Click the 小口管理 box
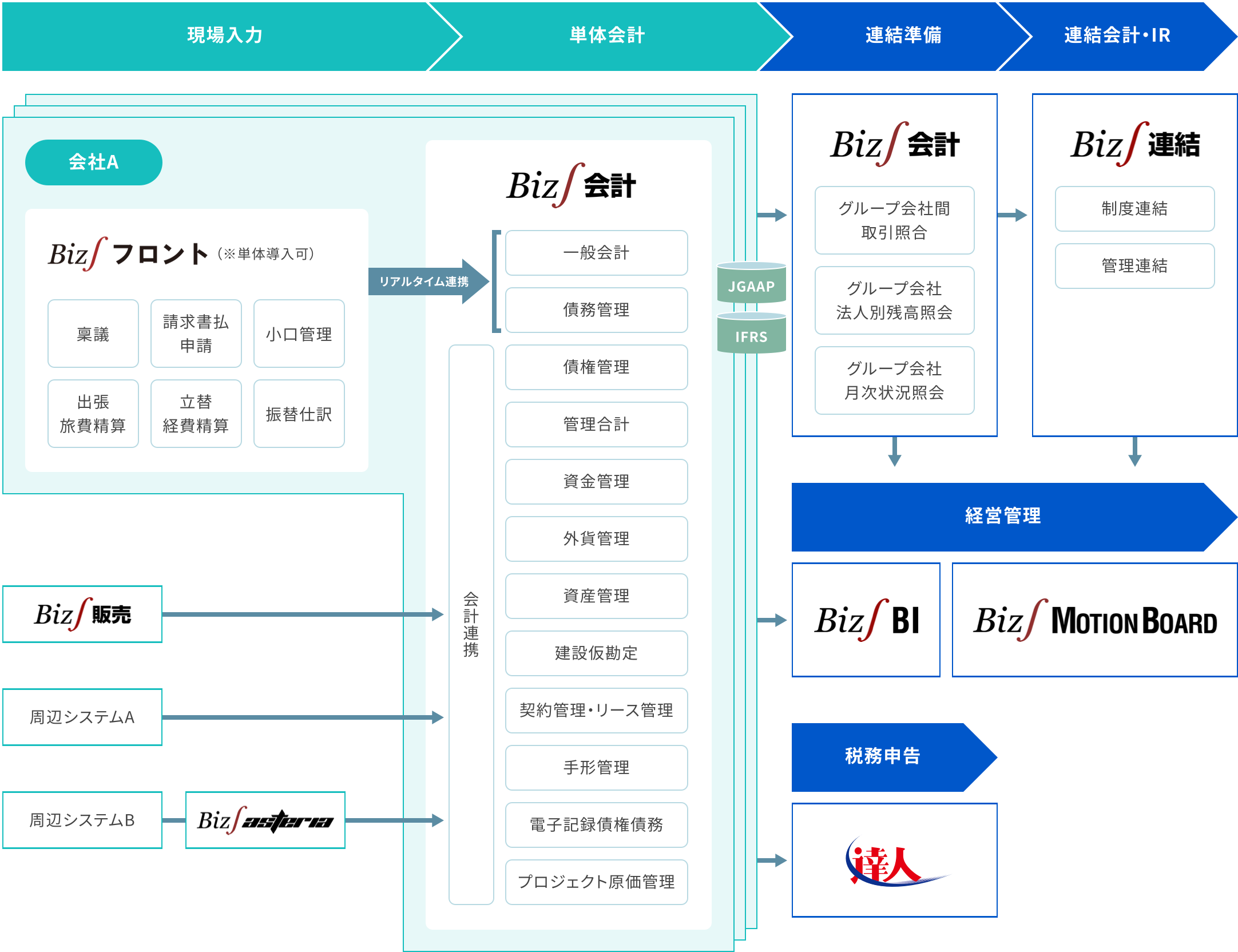 pos(299,334)
